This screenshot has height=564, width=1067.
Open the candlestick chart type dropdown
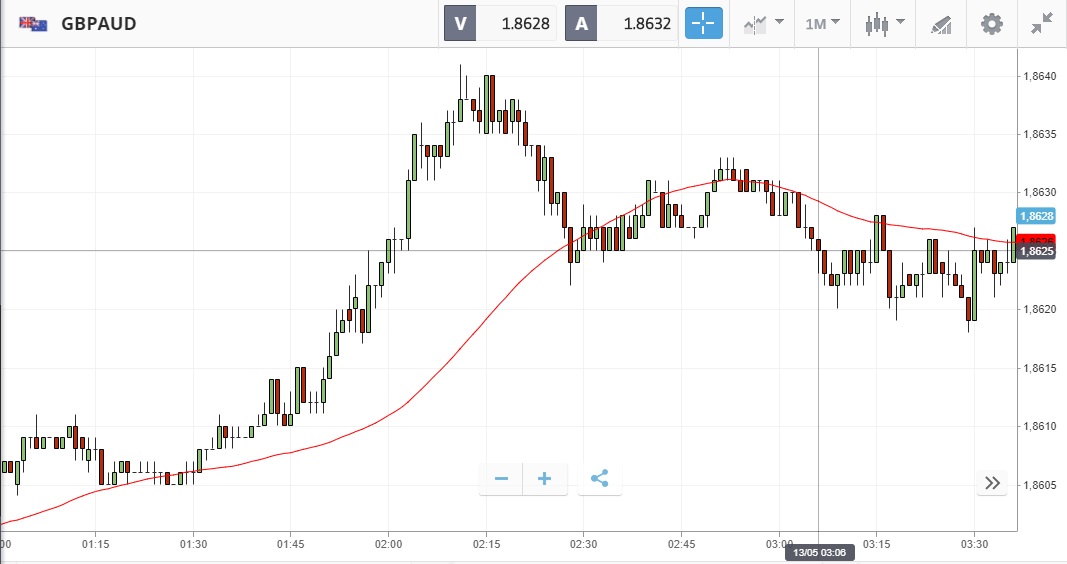[x=884, y=24]
